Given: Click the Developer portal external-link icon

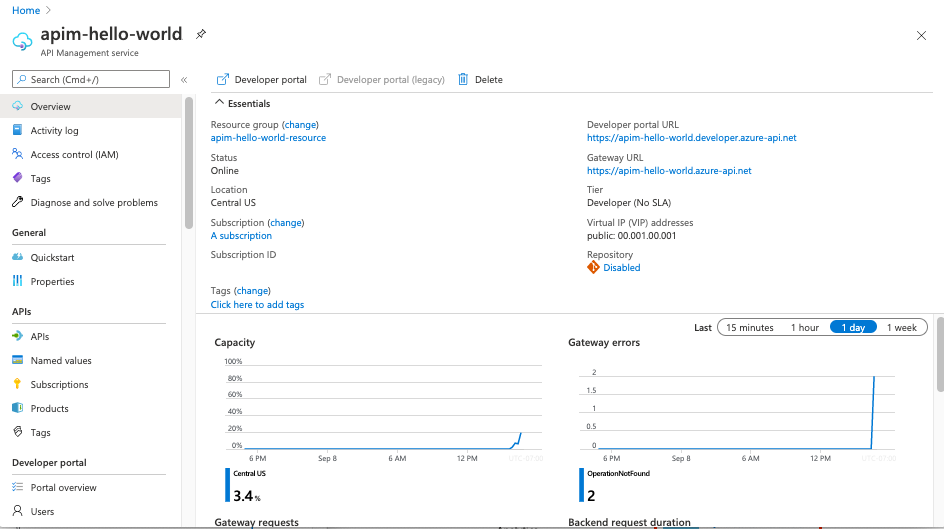Looking at the screenshot, I should (223, 79).
